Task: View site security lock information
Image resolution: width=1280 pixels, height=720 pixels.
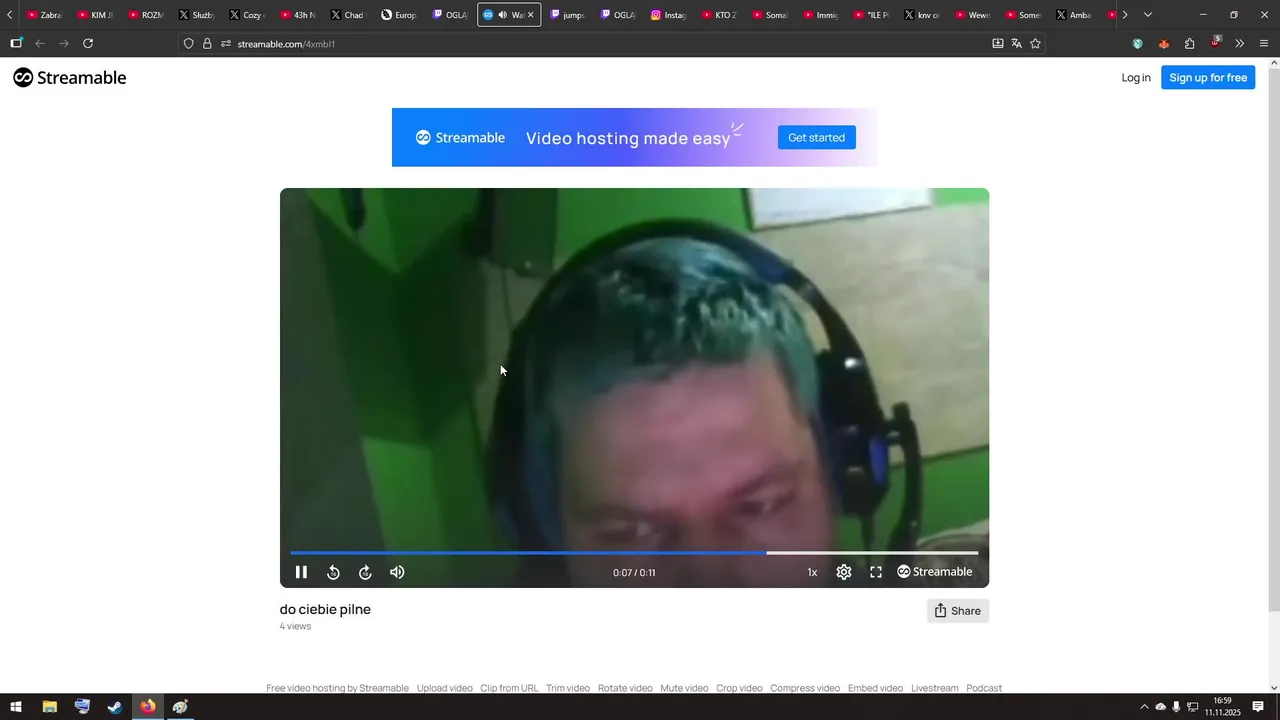Action: click(x=207, y=44)
